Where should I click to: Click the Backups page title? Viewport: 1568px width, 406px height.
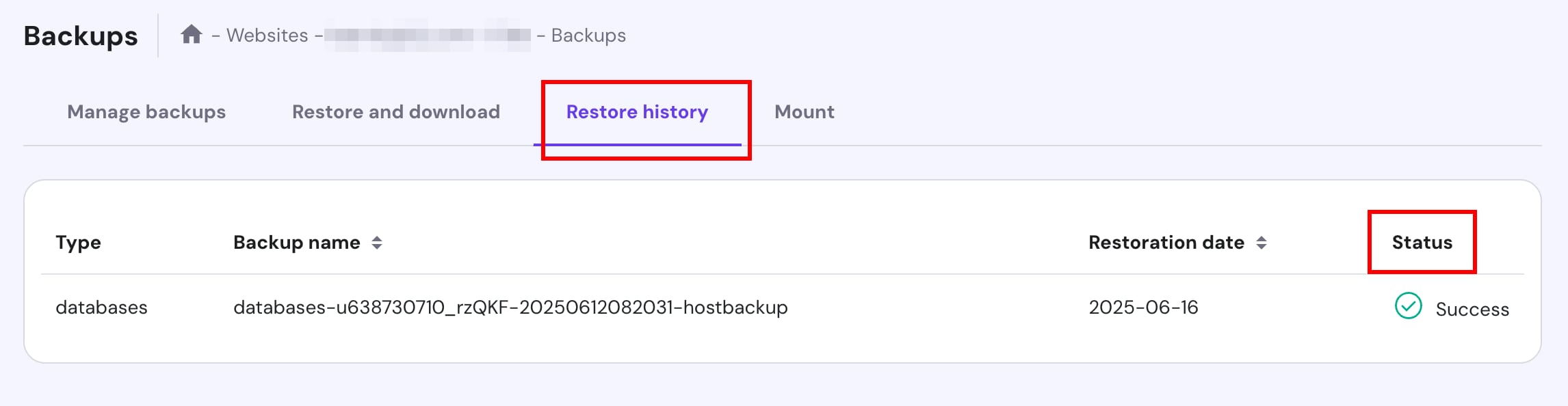point(81,36)
